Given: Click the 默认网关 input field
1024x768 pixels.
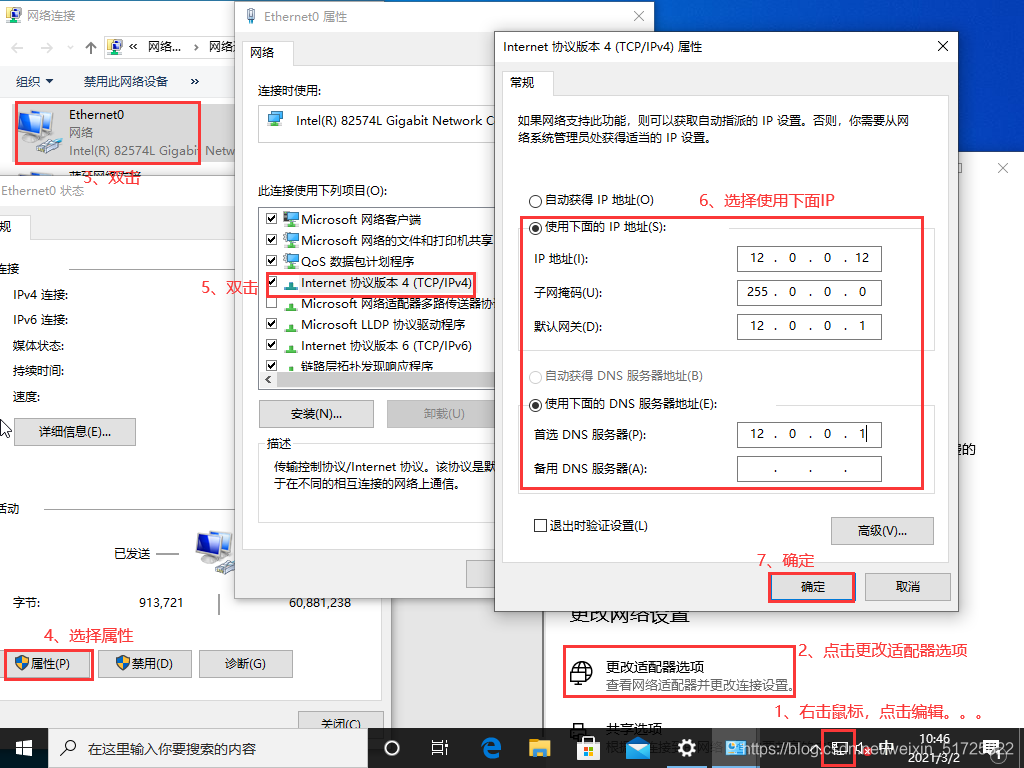Looking at the screenshot, I should [809, 326].
